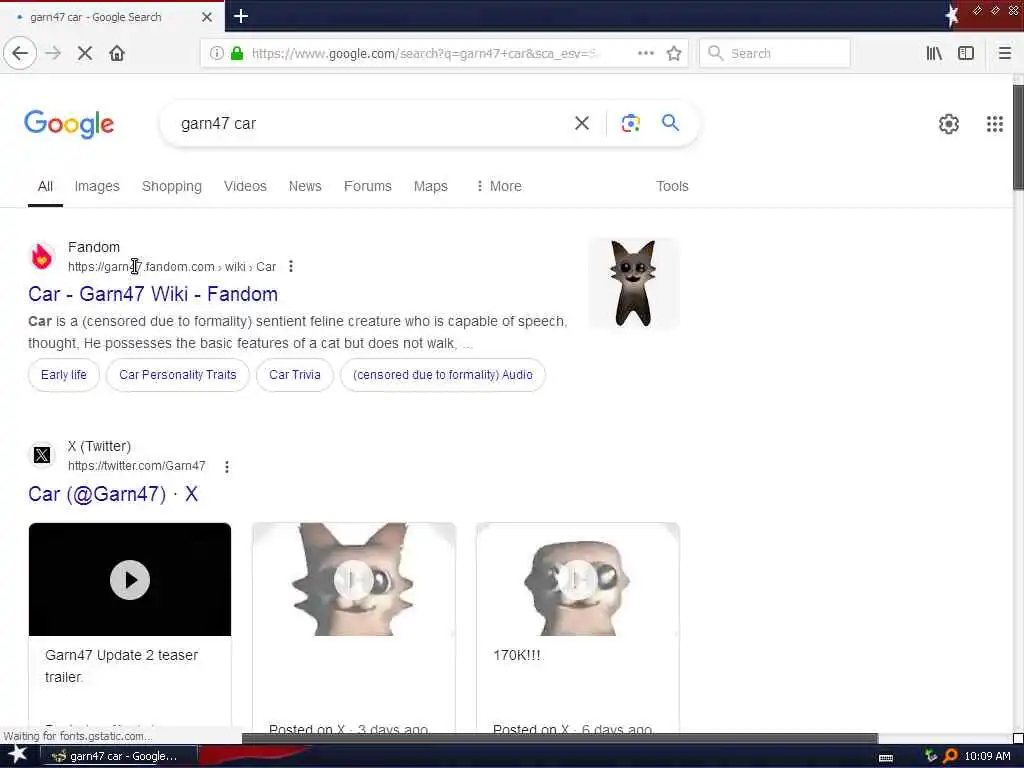Close the garn47 car Google Search tab
The height and width of the screenshot is (768, 1024).
pyautogui.click(x=206, y=17)
